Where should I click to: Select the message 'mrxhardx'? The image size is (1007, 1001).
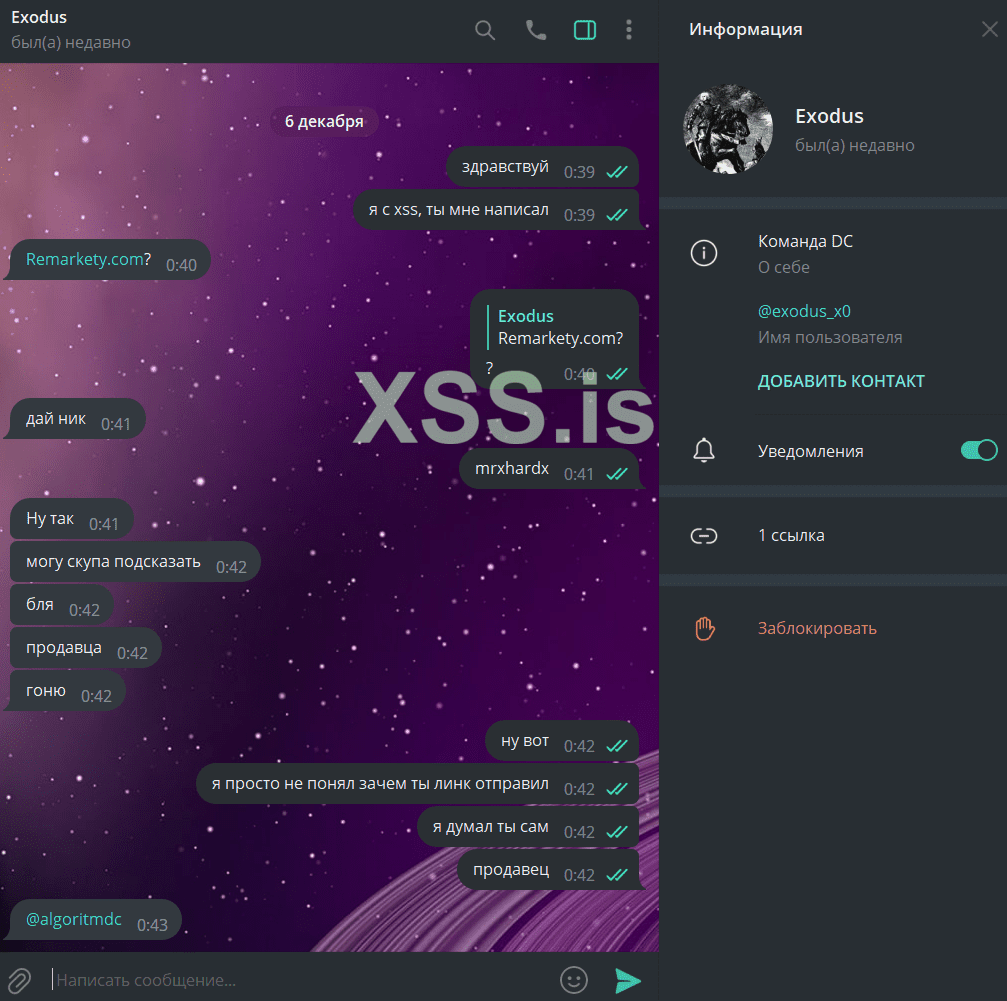tap(549, 469)
